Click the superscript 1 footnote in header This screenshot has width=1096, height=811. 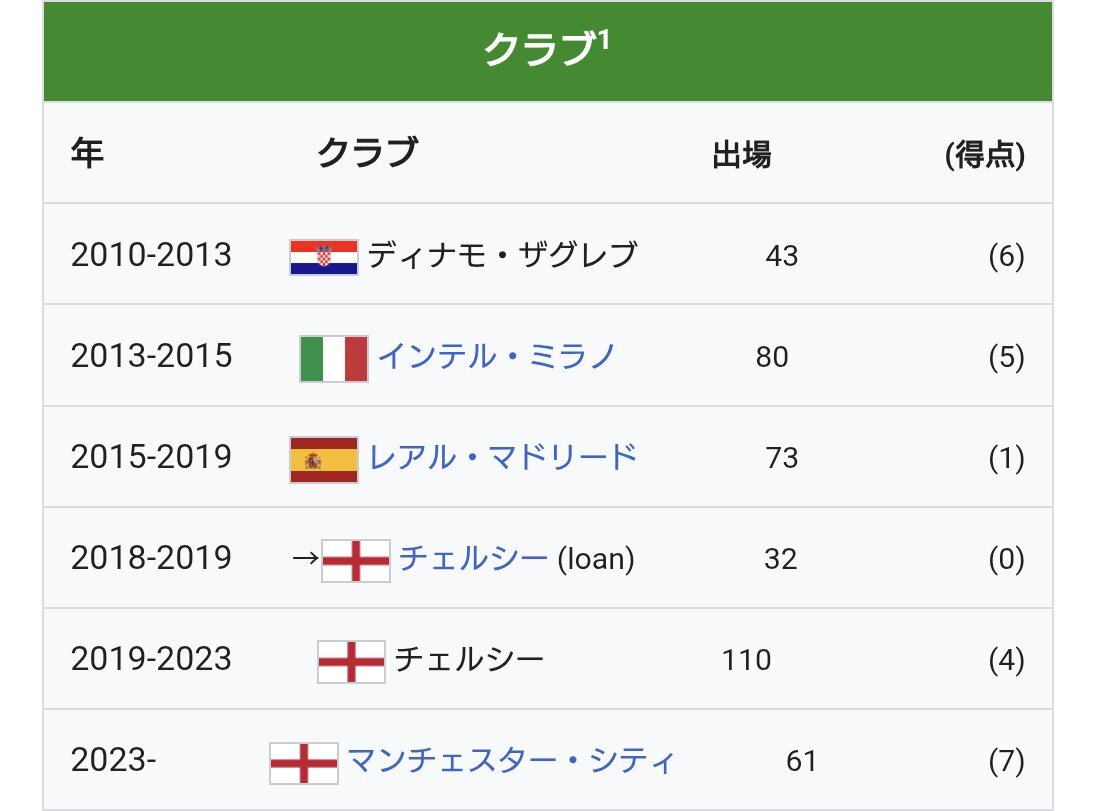pos(604,40)
